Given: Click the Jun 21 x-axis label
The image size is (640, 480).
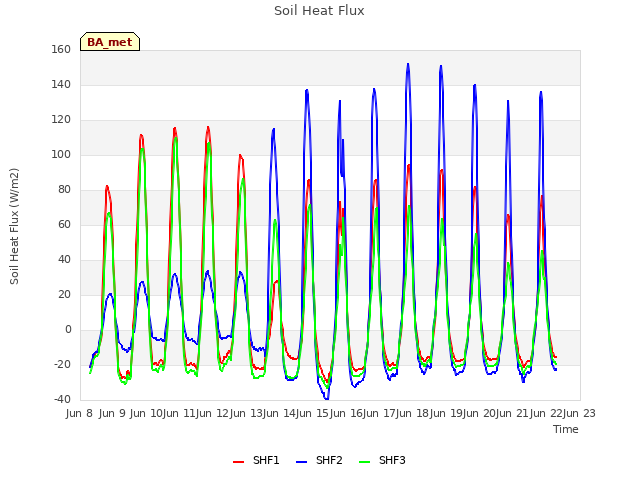Looking at the screenshot, I should [x=513, y=413].
